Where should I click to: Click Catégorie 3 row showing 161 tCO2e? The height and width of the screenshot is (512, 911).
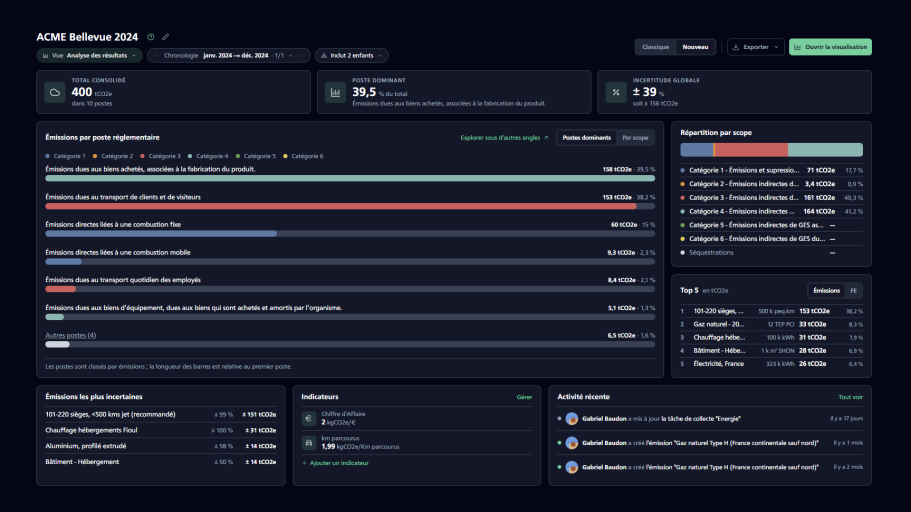coord(772,198)
